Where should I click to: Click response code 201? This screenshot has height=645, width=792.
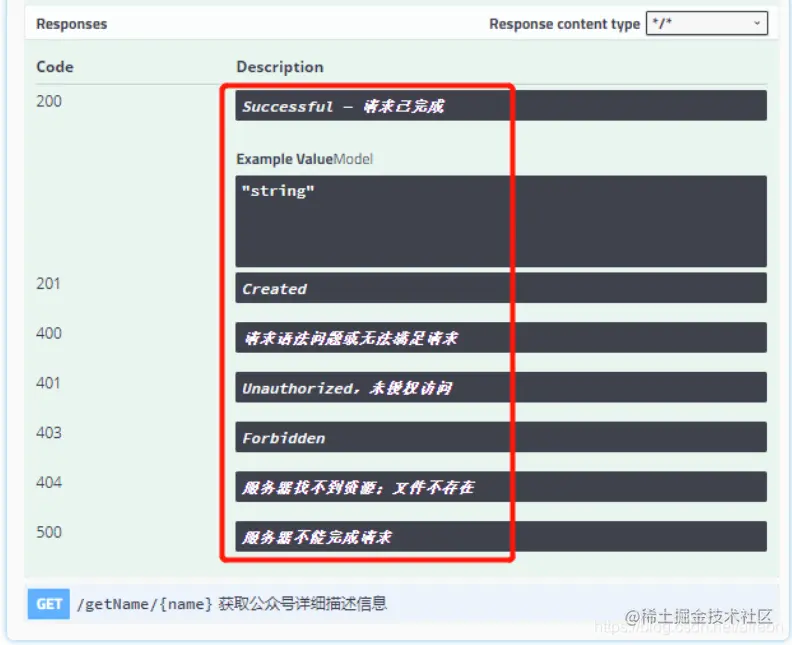(x=48, y=284)
